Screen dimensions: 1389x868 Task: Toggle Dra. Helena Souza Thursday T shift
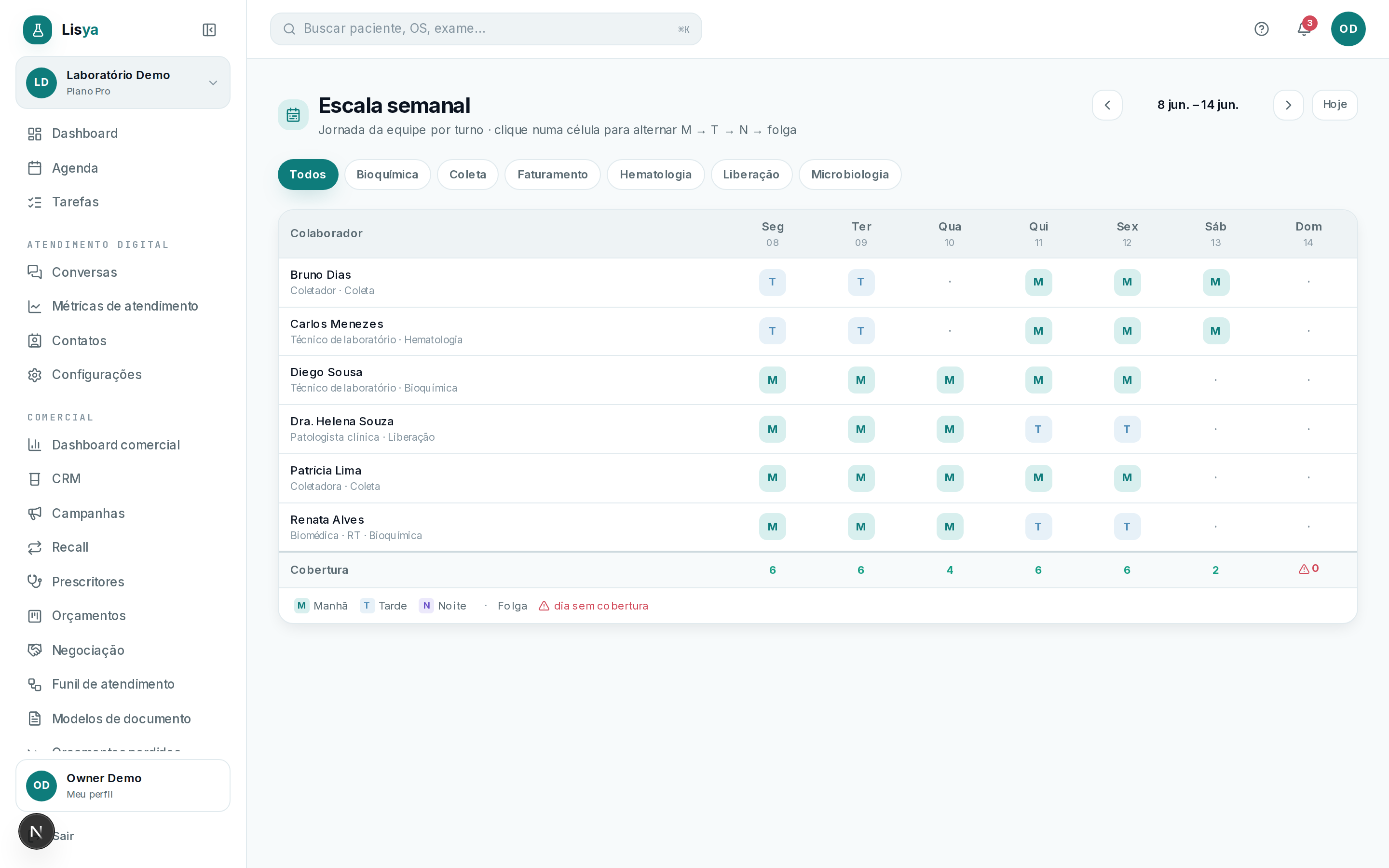(x=1038, y=429)
